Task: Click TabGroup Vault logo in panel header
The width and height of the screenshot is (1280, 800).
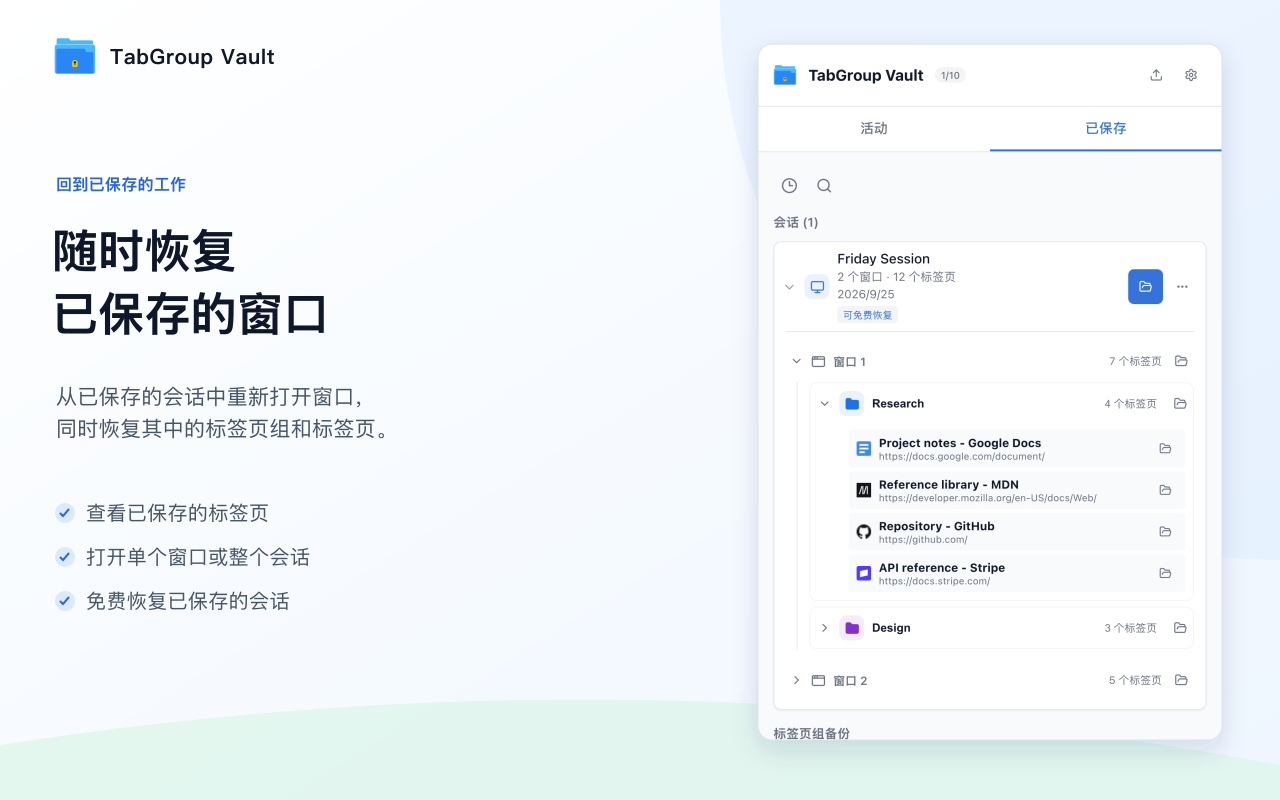Action: click(x=785, y=75)
